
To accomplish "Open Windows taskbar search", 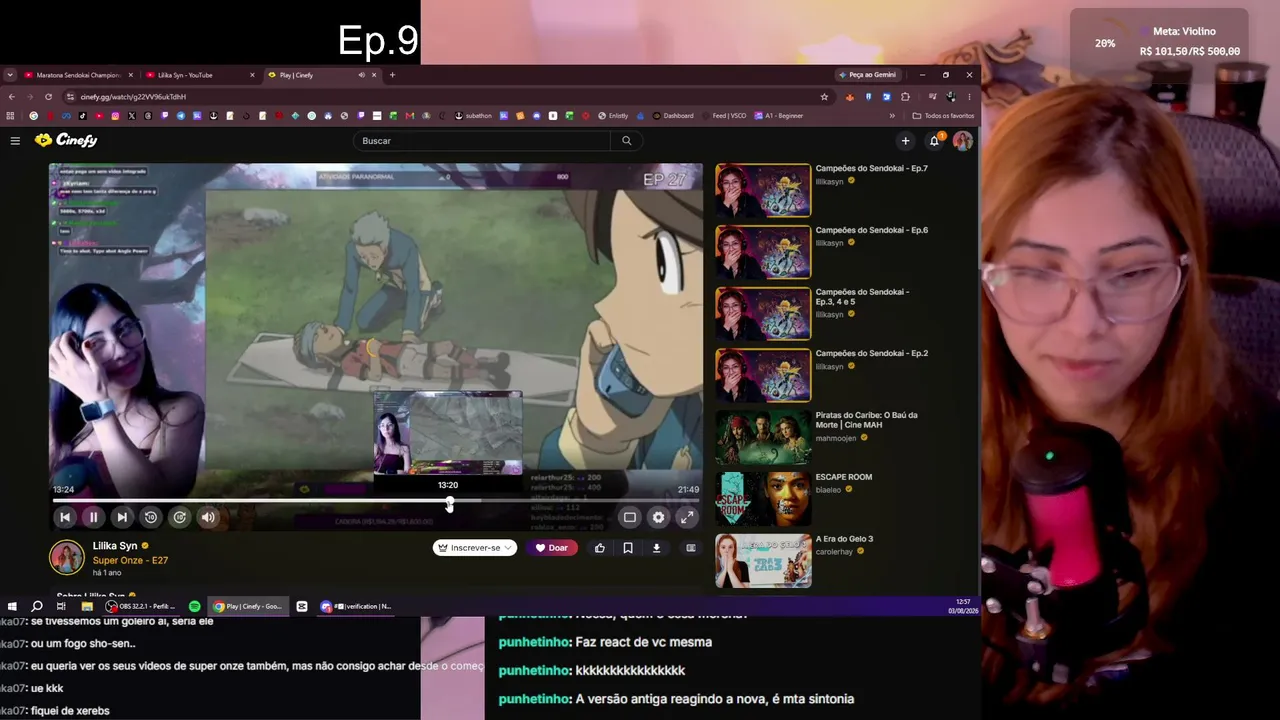I will (x=37, y=606).
